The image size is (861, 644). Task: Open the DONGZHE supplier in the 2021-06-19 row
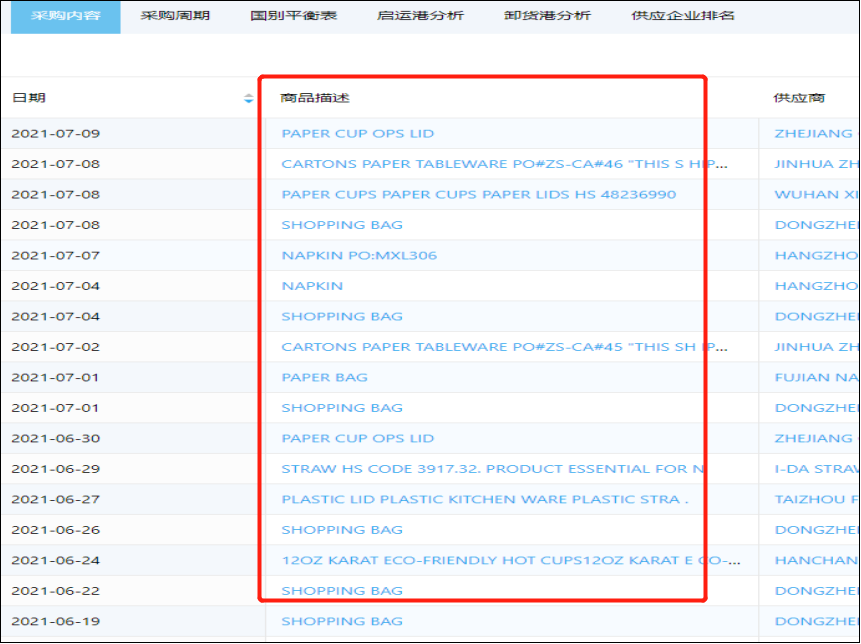(817, 621)
